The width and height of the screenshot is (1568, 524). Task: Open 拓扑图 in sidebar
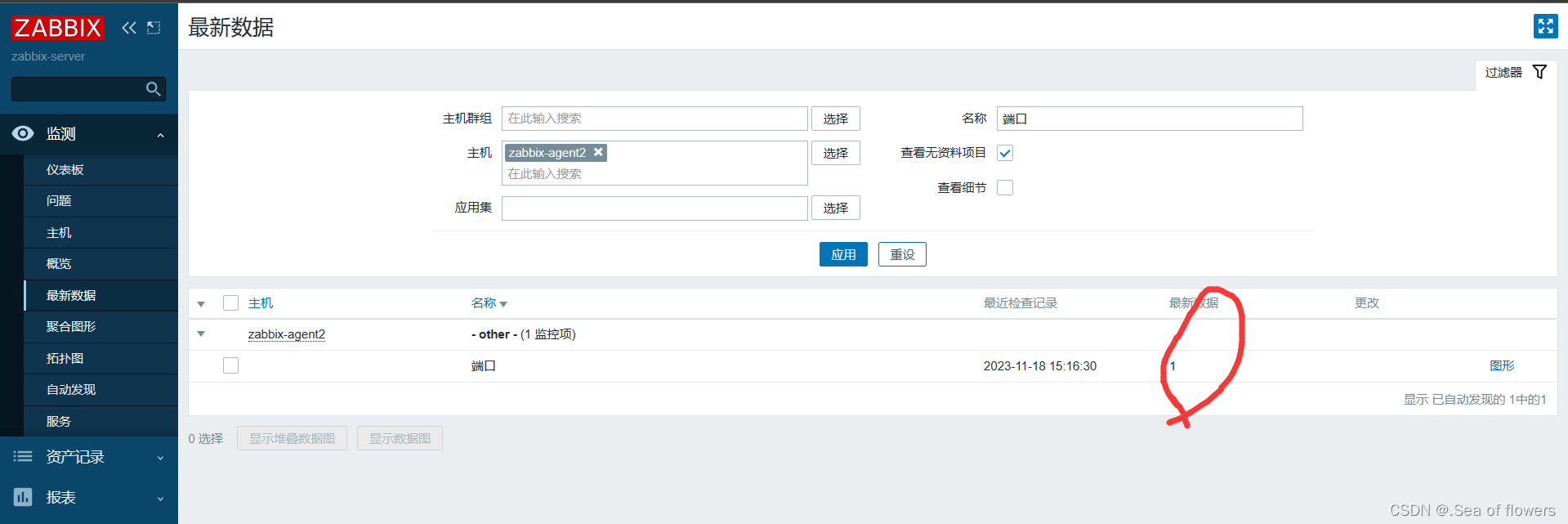pyautogui.click(x=101, y=359)
